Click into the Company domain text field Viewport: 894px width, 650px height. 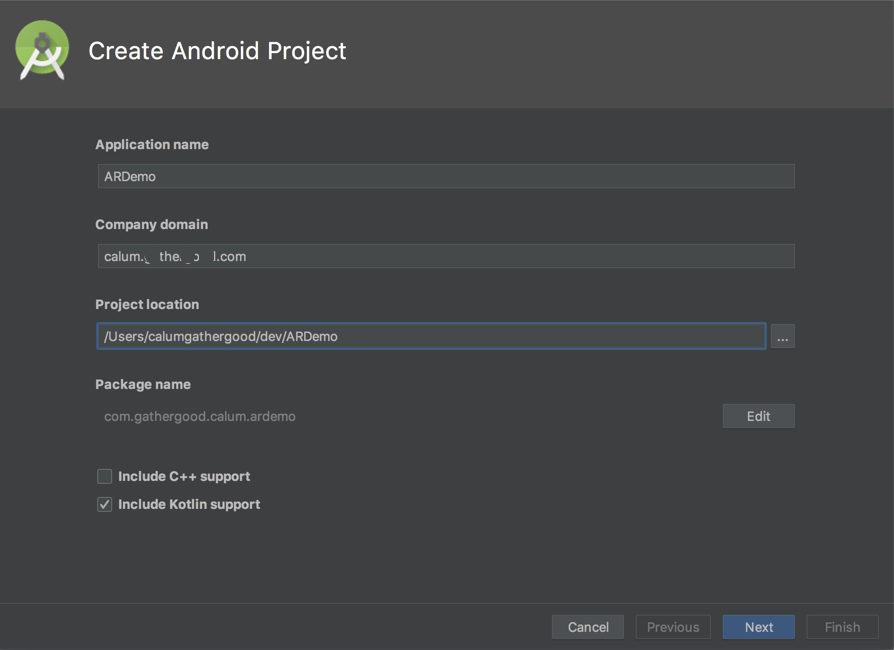(445, 257)
